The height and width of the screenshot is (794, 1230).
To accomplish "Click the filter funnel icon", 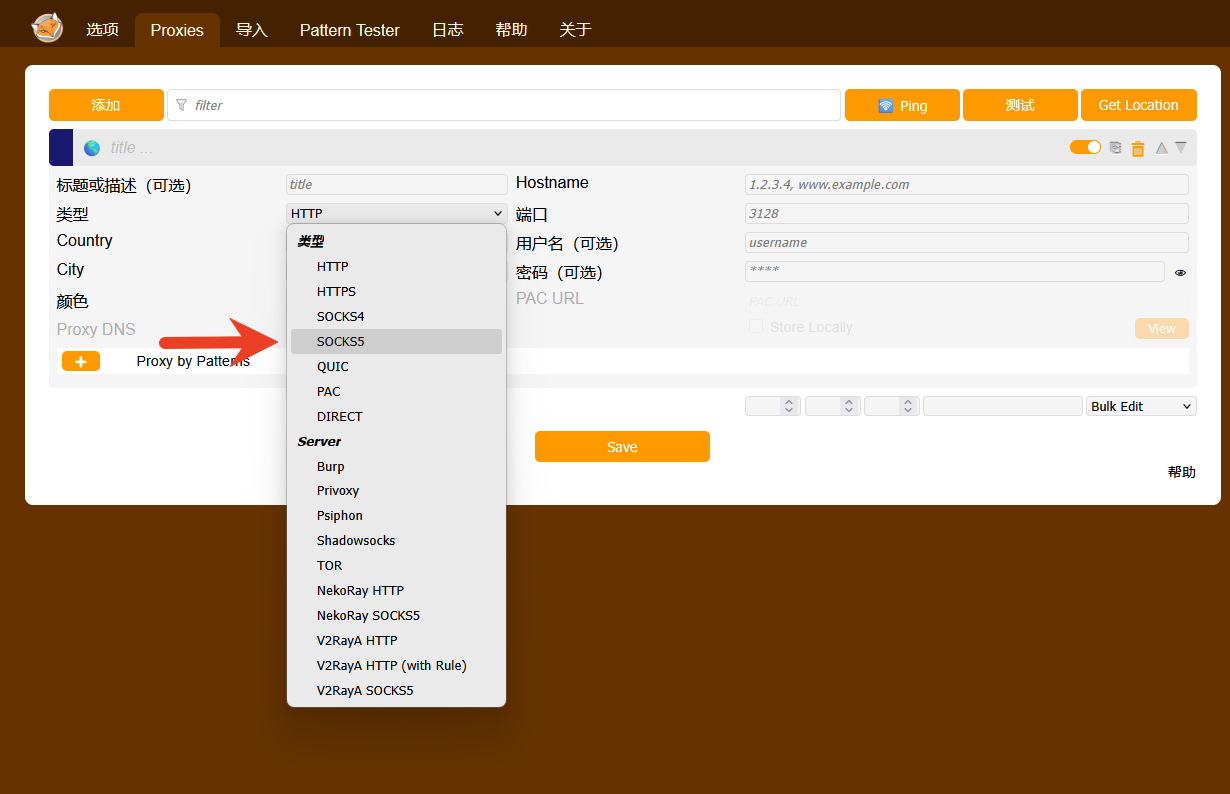I will tap(181, 105).
